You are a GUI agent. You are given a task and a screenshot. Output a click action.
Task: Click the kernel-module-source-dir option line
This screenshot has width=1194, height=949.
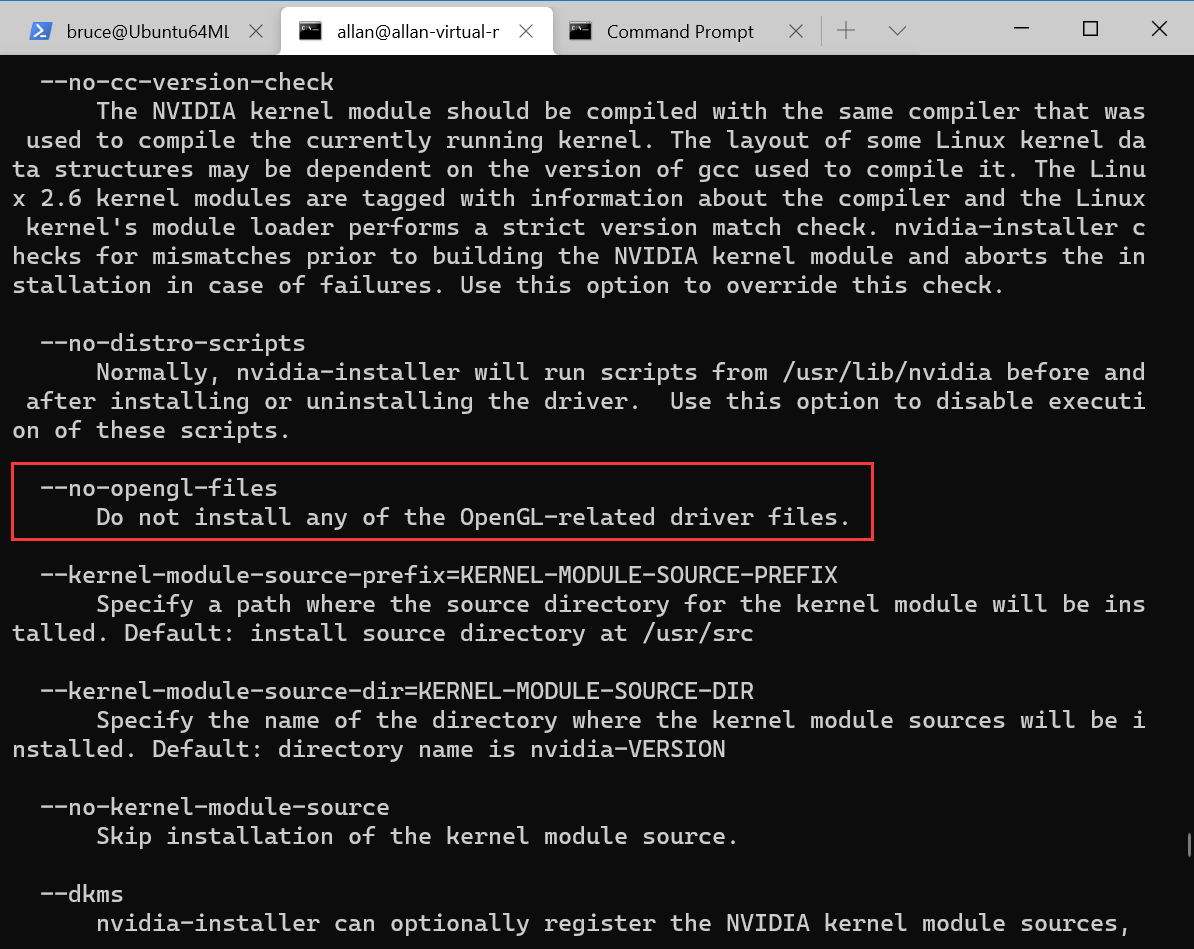tap(397, 691)
